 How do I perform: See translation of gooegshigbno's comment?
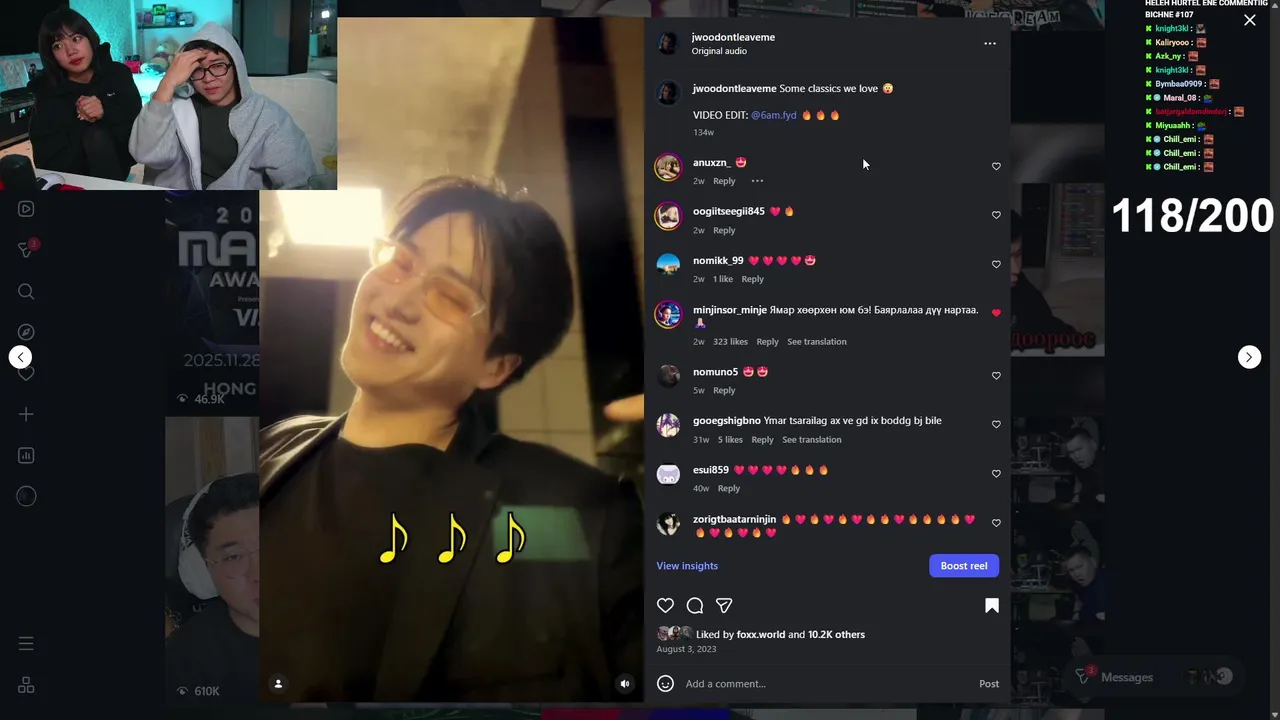[x=812, y=440]
